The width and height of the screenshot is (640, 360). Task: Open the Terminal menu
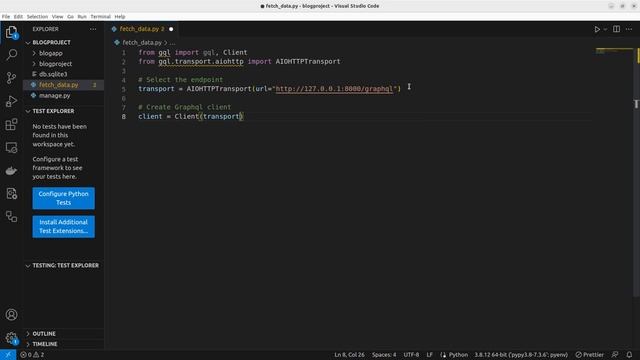coord(100,17)
